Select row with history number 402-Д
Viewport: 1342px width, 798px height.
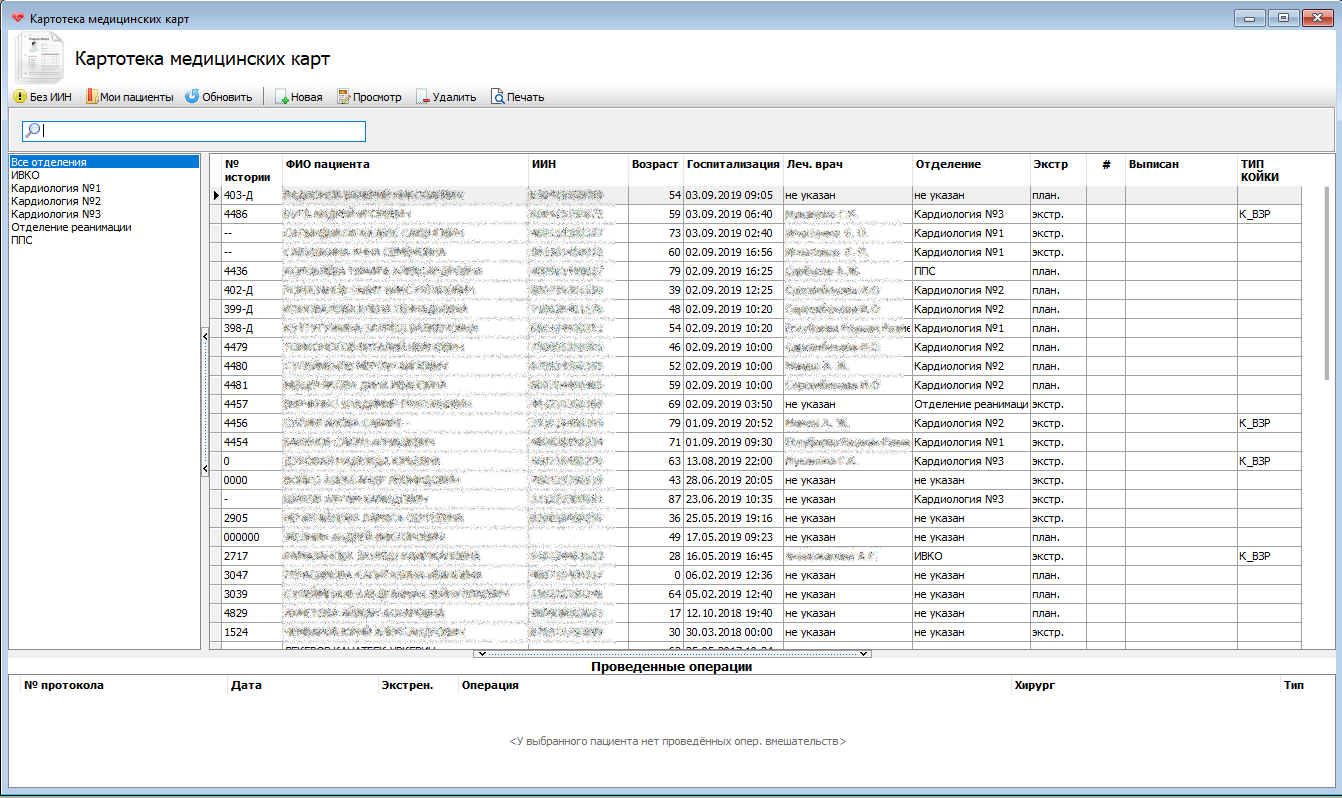click(x=755, y=290)
